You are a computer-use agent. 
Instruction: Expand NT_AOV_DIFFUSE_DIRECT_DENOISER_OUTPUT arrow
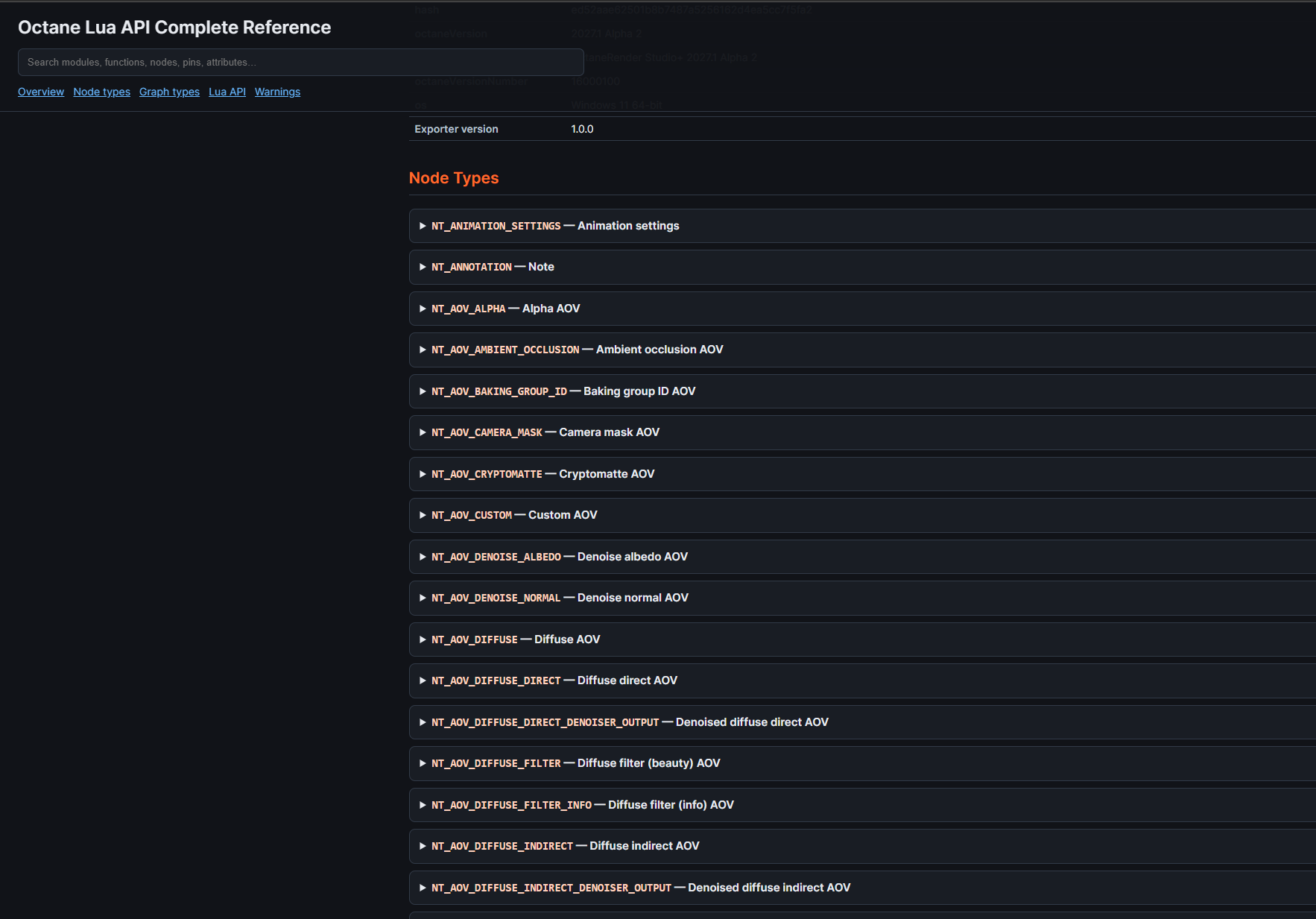(x=423, y=722)
